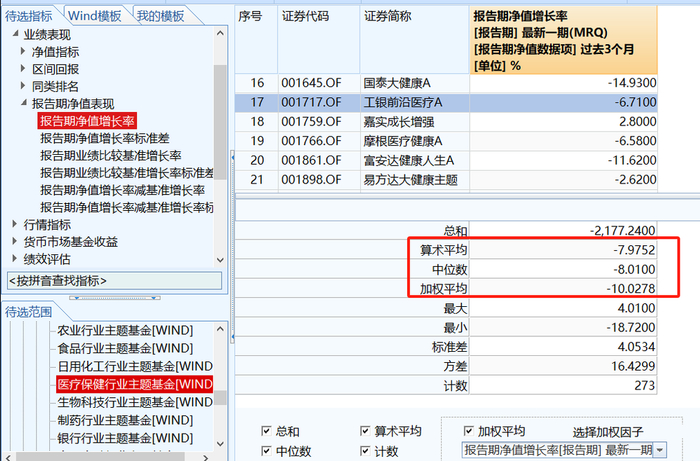The height and width of the screenshot is (461, 700).
Task: Click the 加权平均 value -10.0278
Action: coord(630,289)
